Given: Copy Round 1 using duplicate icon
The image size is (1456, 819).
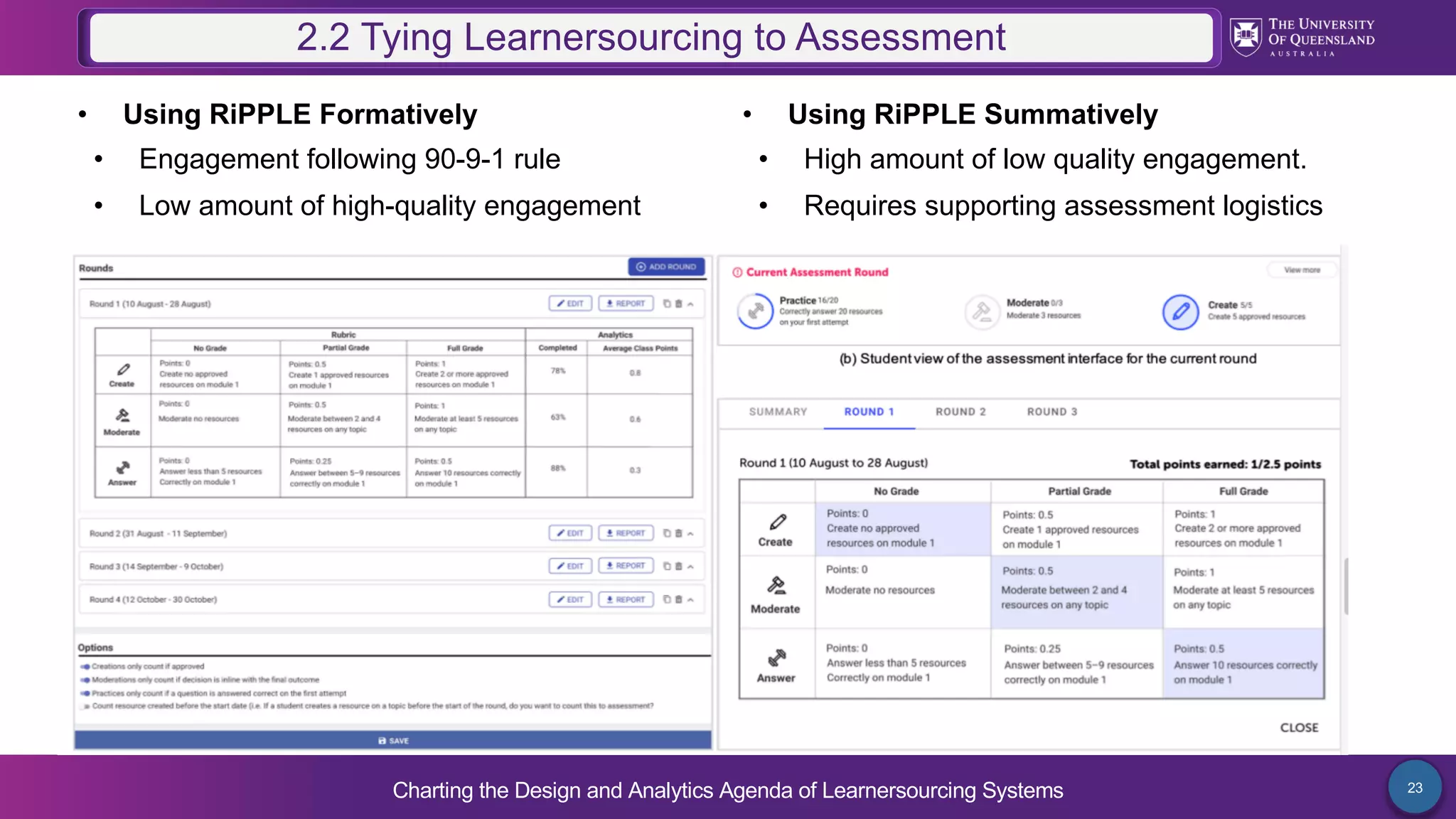Looking at the screenshot, I should [667, 304].
